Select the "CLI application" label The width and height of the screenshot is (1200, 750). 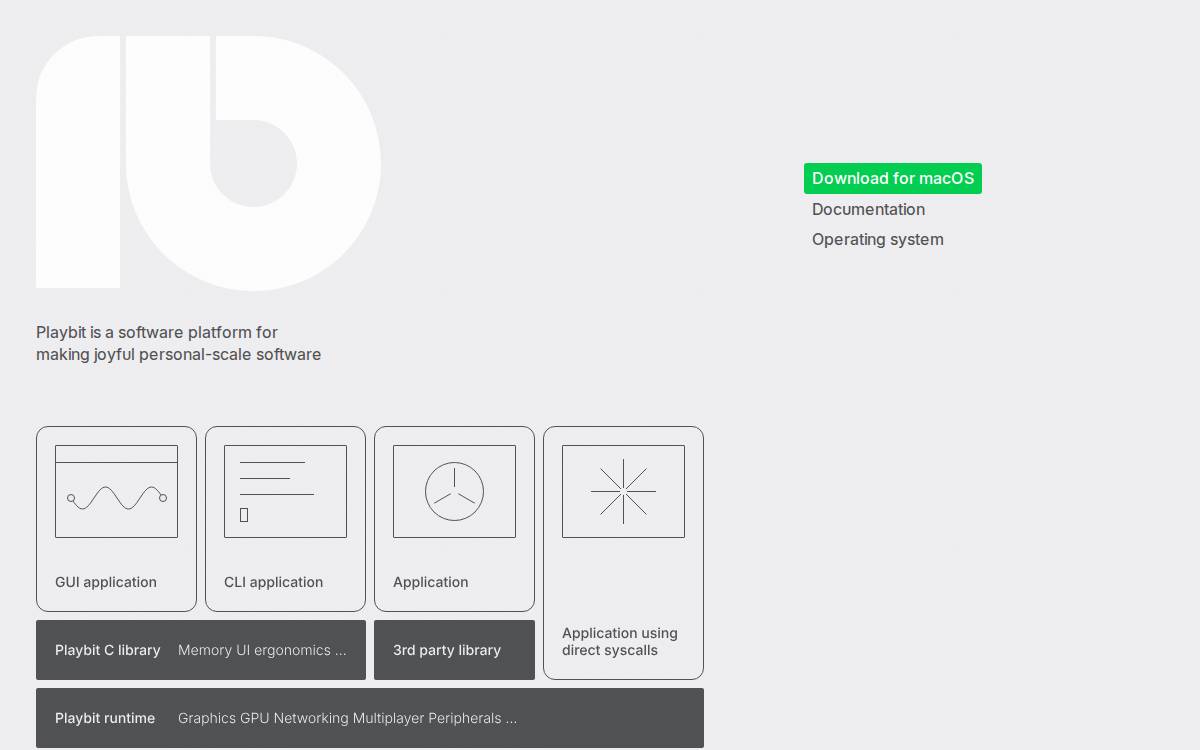tap(273, 582)
